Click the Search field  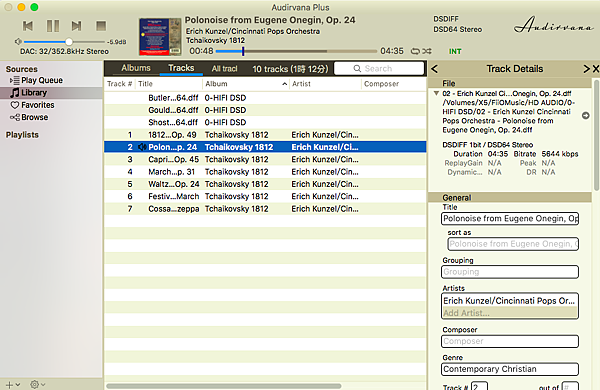coord(379,69)
